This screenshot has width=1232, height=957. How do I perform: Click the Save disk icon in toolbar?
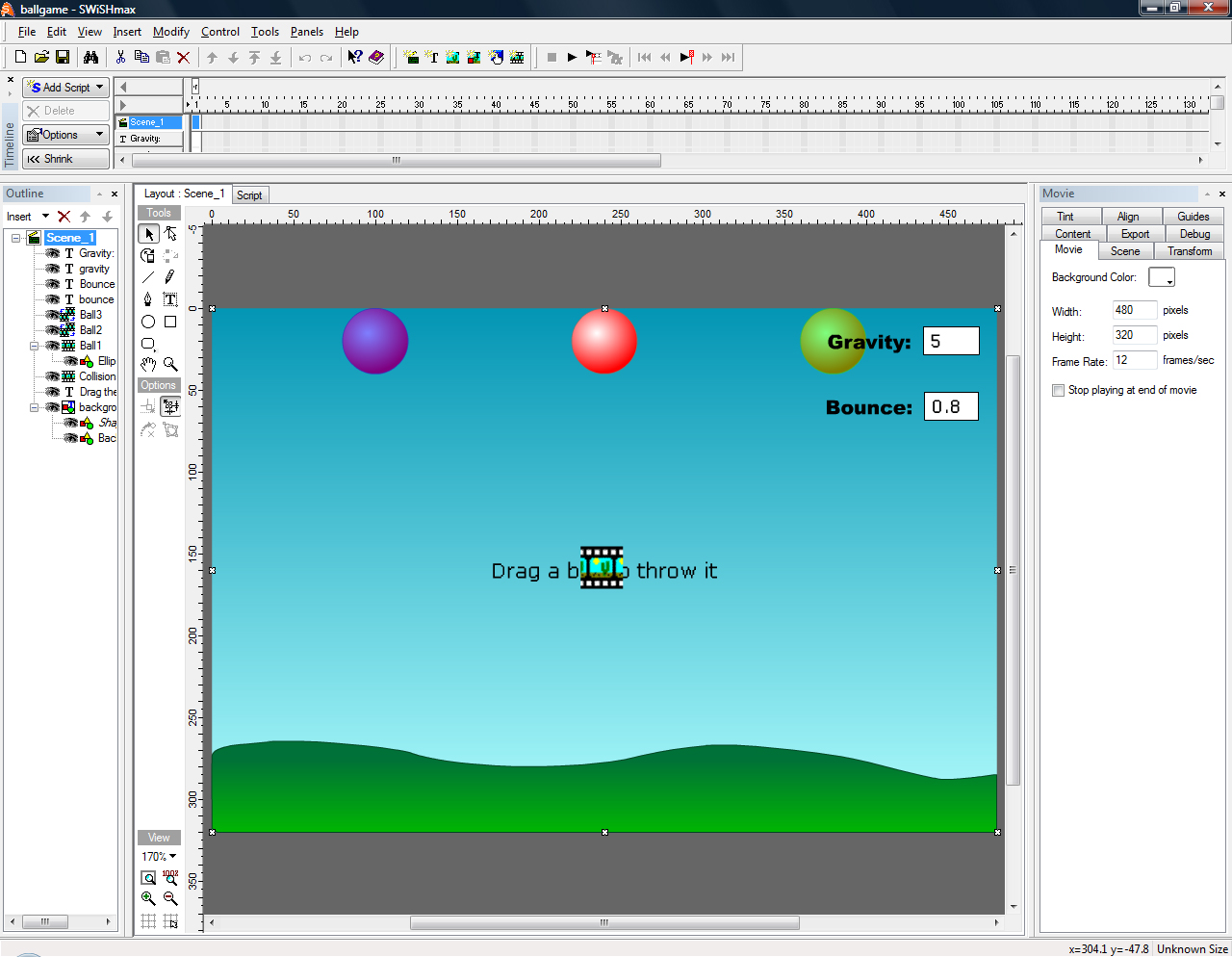63,58
